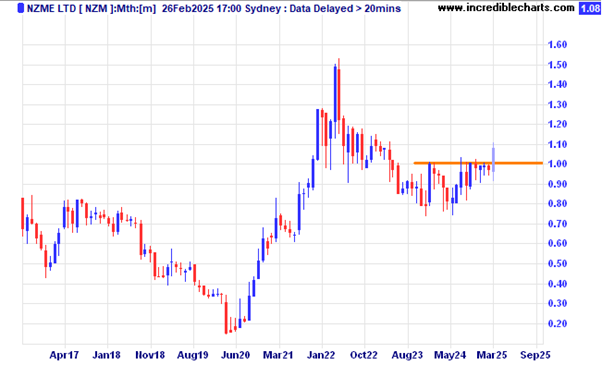Click the 1.30 price axis label
Screen dimensions: 602x365
click(557, 104)
